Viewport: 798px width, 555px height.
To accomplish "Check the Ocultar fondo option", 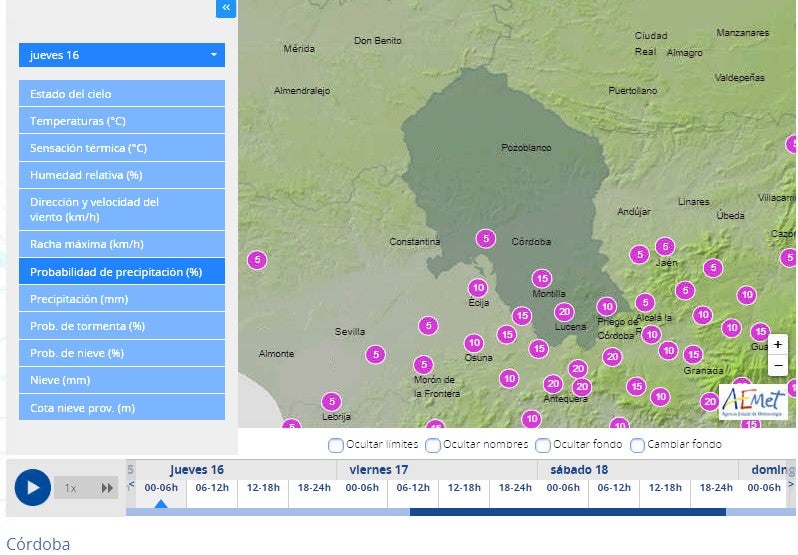I will coord(543,445).
